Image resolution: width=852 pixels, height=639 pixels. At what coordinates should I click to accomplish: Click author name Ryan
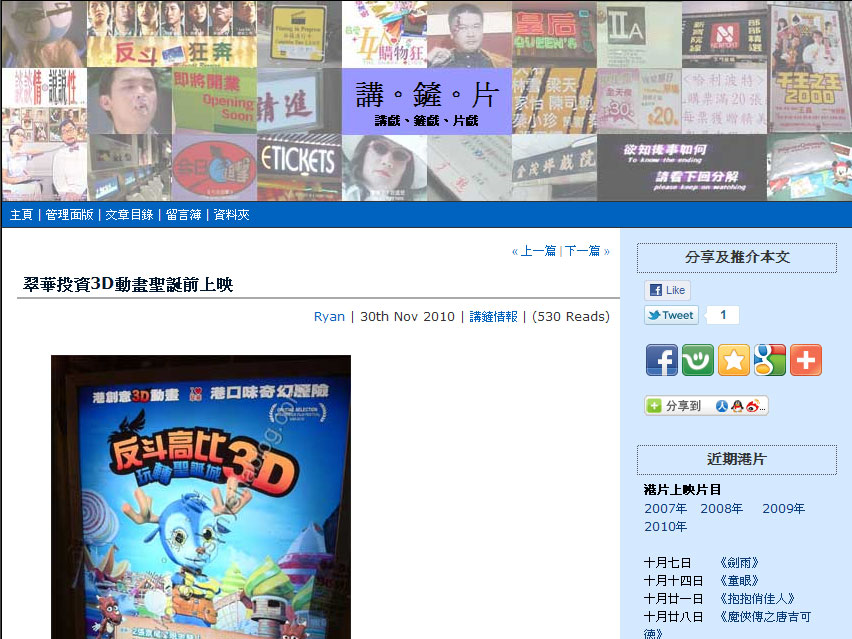(329, 316)
